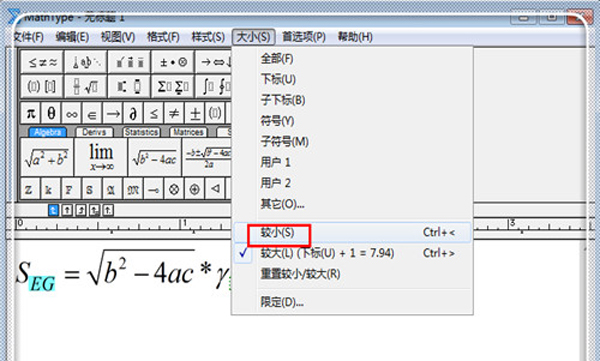Choose 全部(F) size option

352,59
